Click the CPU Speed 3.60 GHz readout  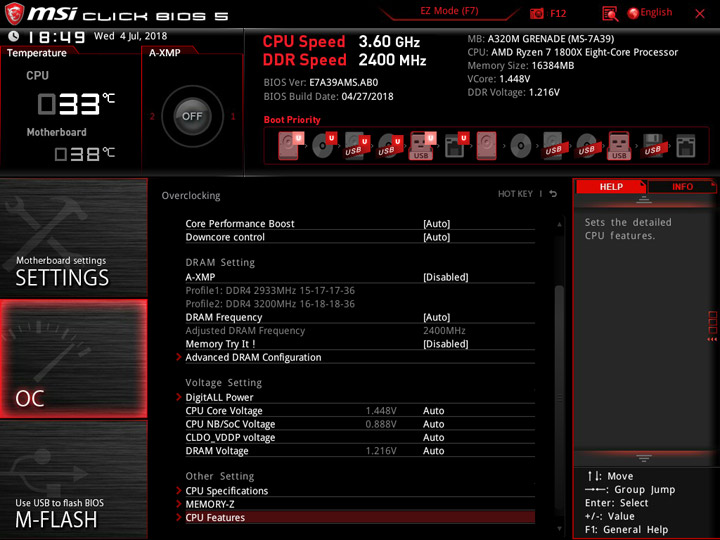coord(341,42)
